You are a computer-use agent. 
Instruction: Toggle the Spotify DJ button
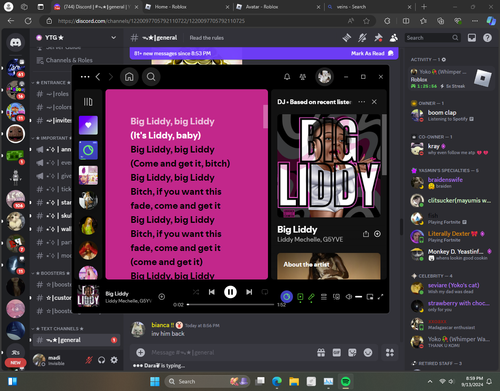coord(287,297)
